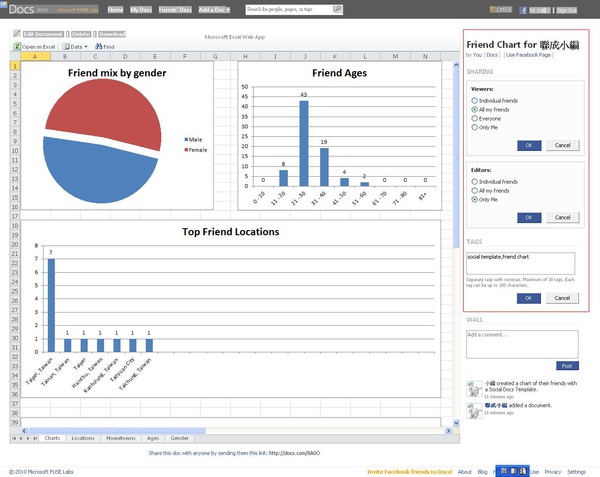Click Sign Out link

tap(566, 10)
